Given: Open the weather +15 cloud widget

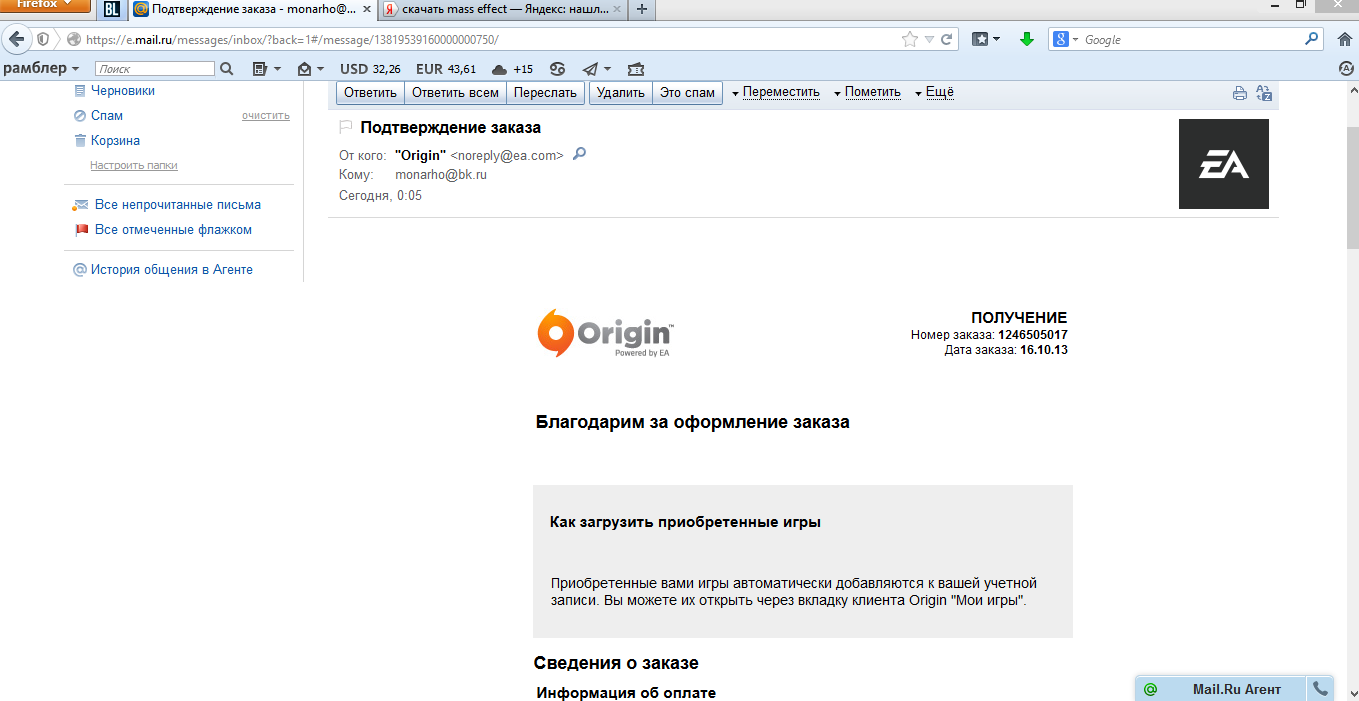Looking at the screenshot, I should tap(513, 69).
